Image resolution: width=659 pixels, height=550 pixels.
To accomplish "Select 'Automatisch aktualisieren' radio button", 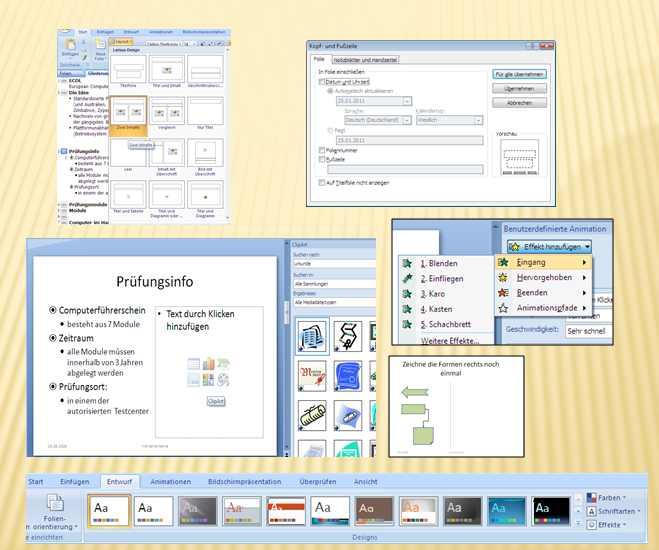I will point(330,91).
